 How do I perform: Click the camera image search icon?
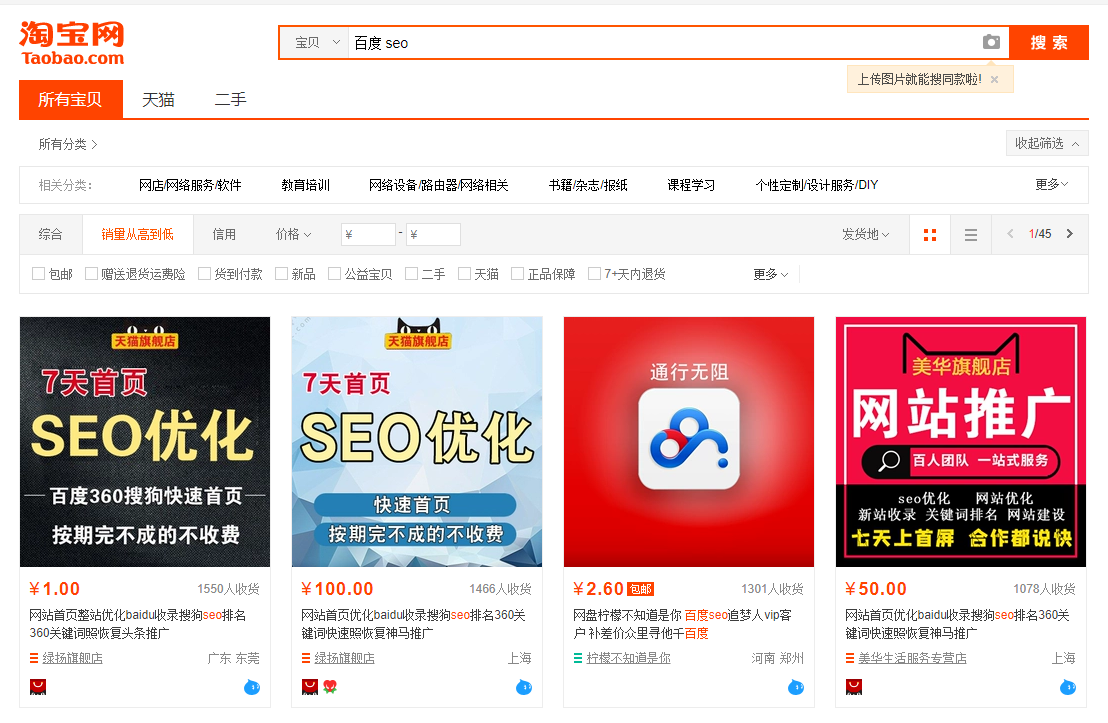[991, 42]
